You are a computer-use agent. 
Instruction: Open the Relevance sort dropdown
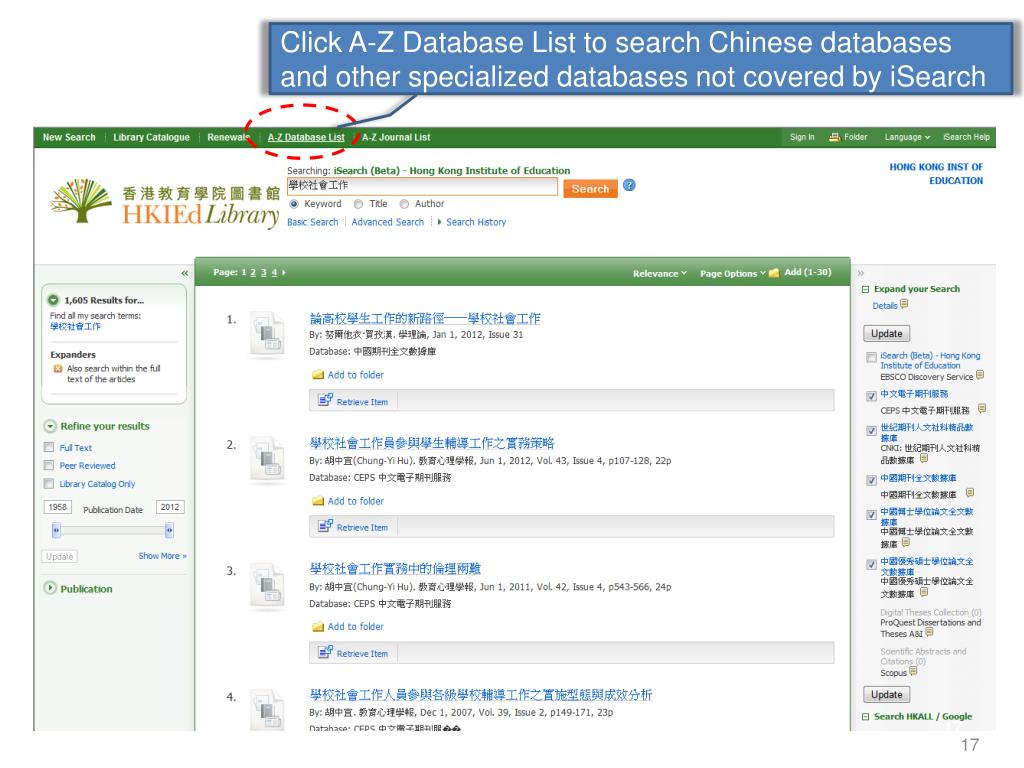pyautogui.click(x=659, y=273)
